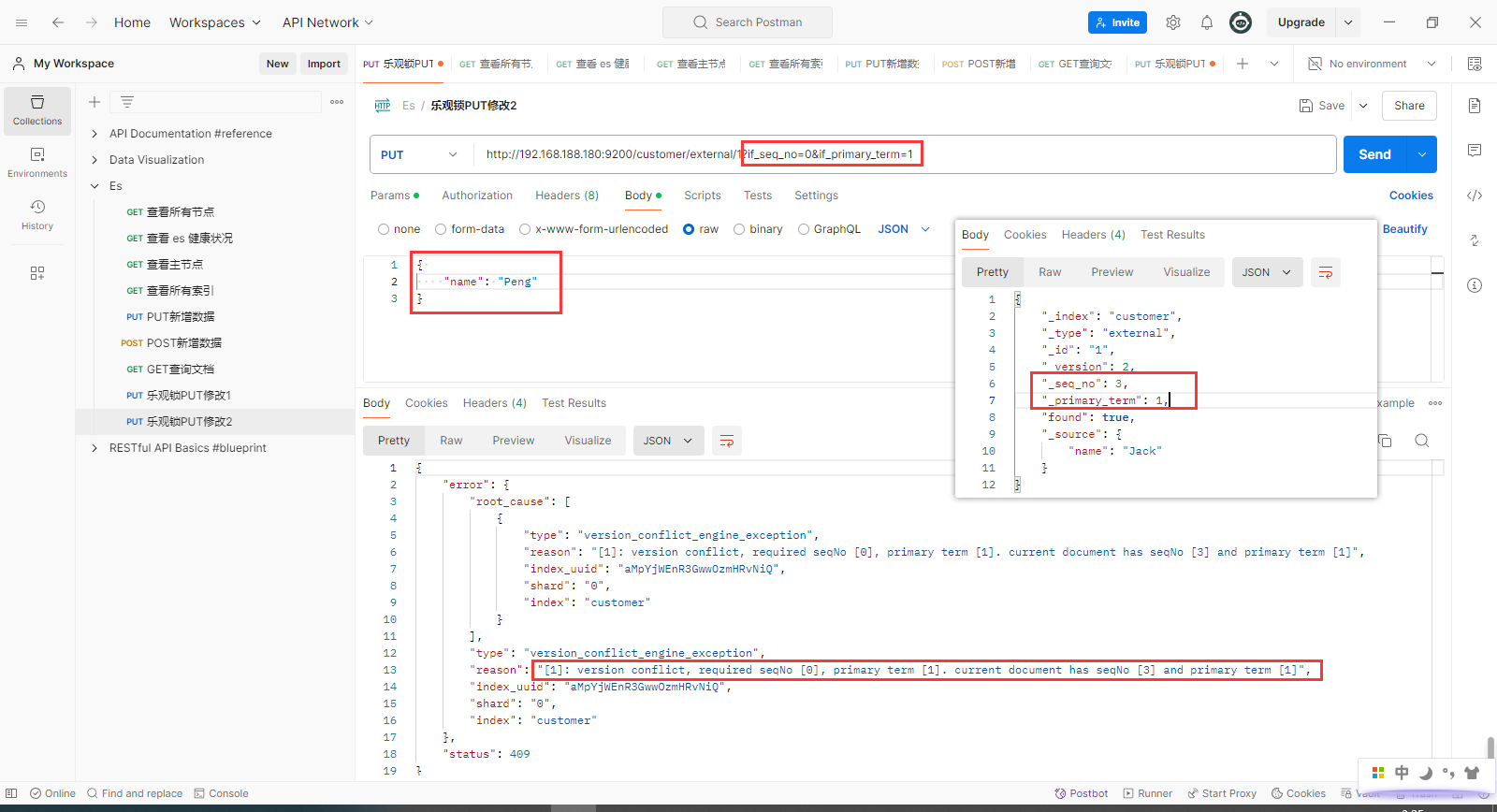Open the Upgrade options arrow

1348,22
